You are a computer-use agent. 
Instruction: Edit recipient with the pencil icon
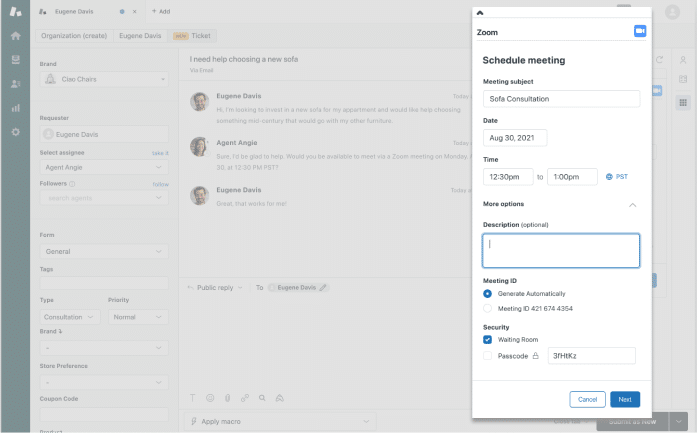[x=323, y=288]
